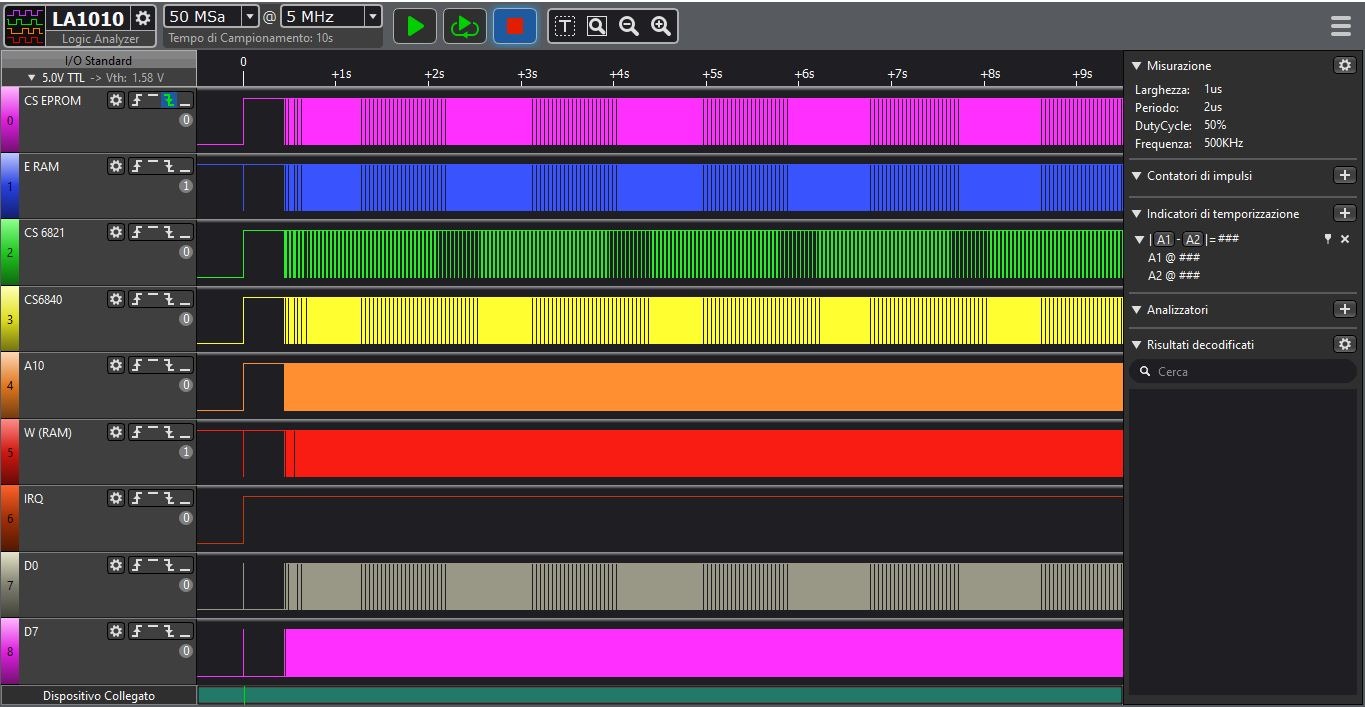Open E RAM channel settings gear
Image resolution: width=1365 pixels, height=707 pixels.
point(116,166)
